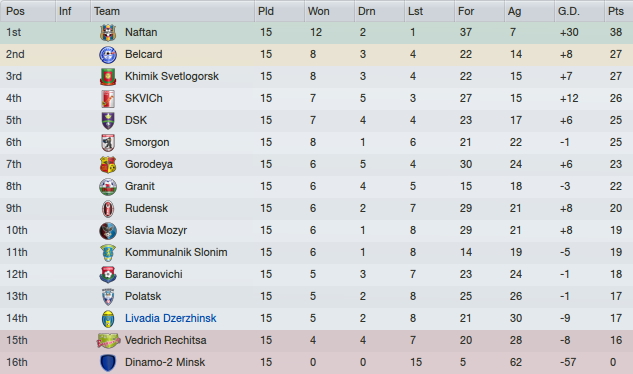Select the Gorodeya team badge

pos(108,164)
